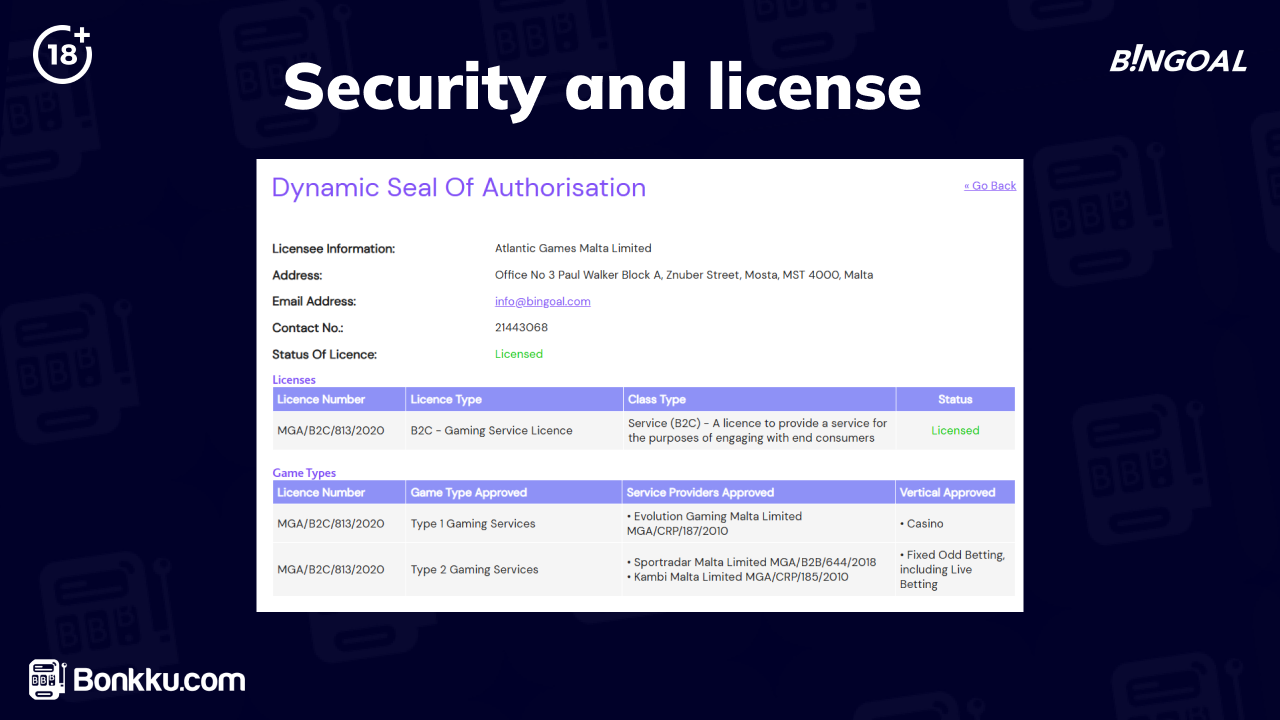Click contact number 21443068
Screen dimensions: 1280x720
(x=521, y=327)
